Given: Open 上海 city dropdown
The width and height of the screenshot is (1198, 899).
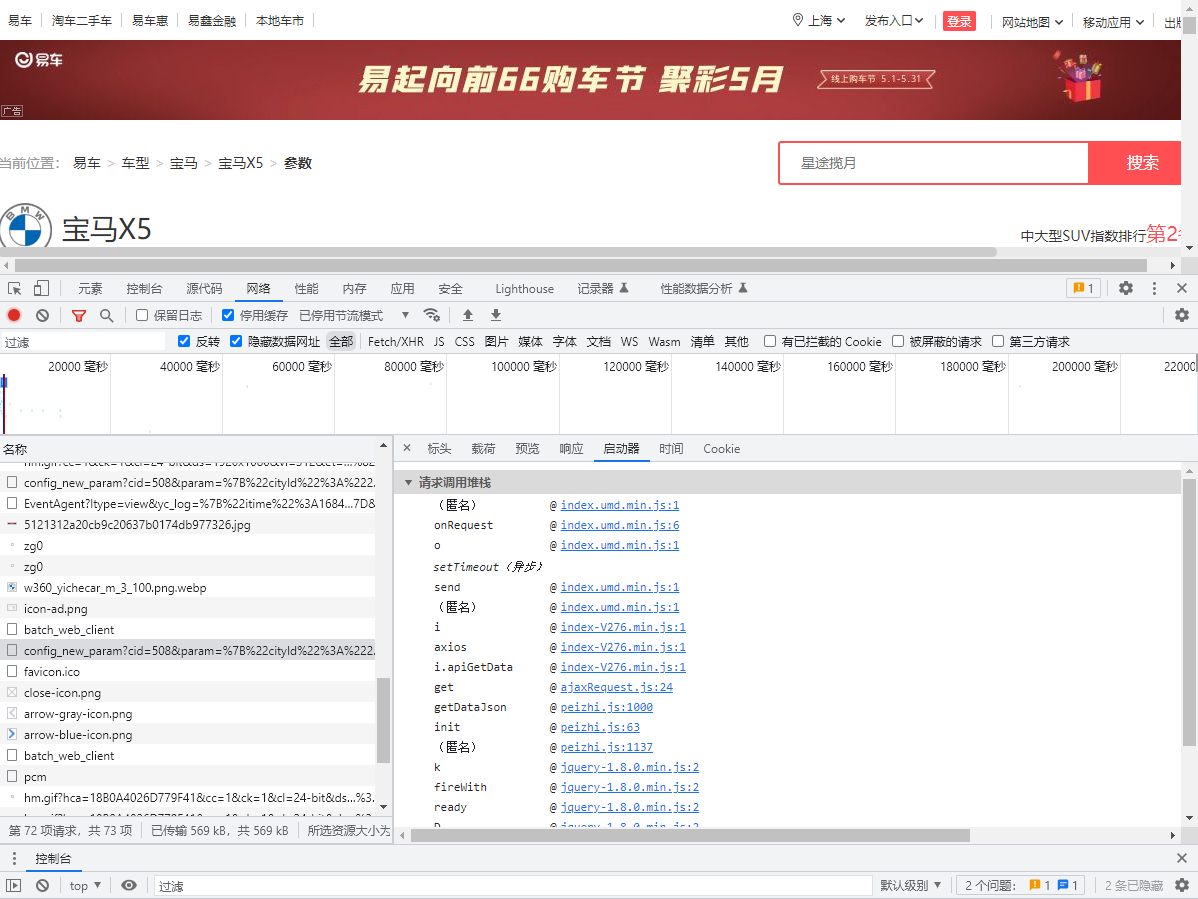Looking at the screenshot, I should (827, 21).
